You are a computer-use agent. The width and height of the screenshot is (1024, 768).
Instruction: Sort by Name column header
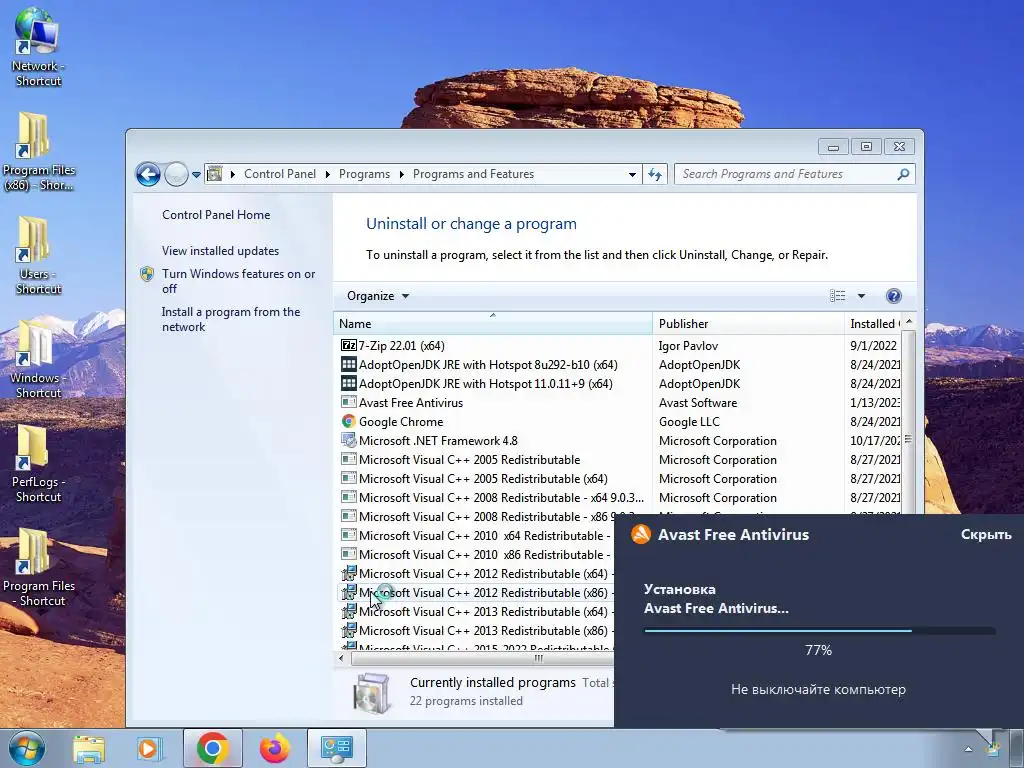(492, 323)
